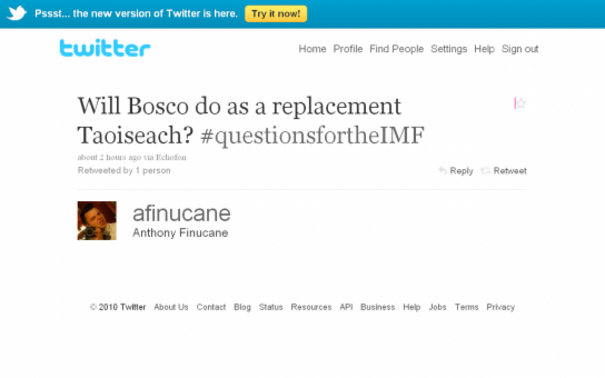
Task: Go to Home in the top navigation
Action: coord(312,49)
